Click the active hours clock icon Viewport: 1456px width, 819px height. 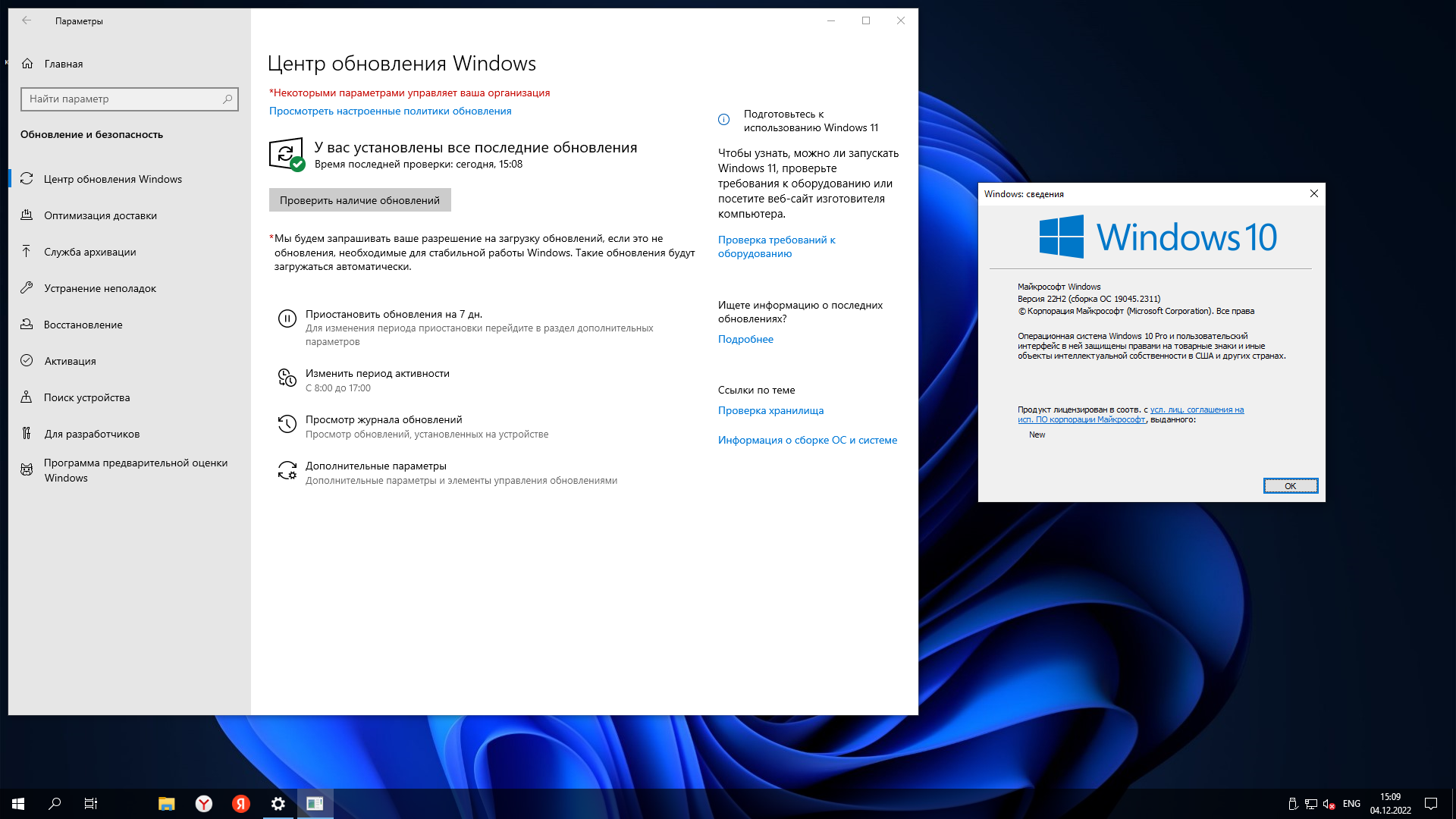coord(287,378)
